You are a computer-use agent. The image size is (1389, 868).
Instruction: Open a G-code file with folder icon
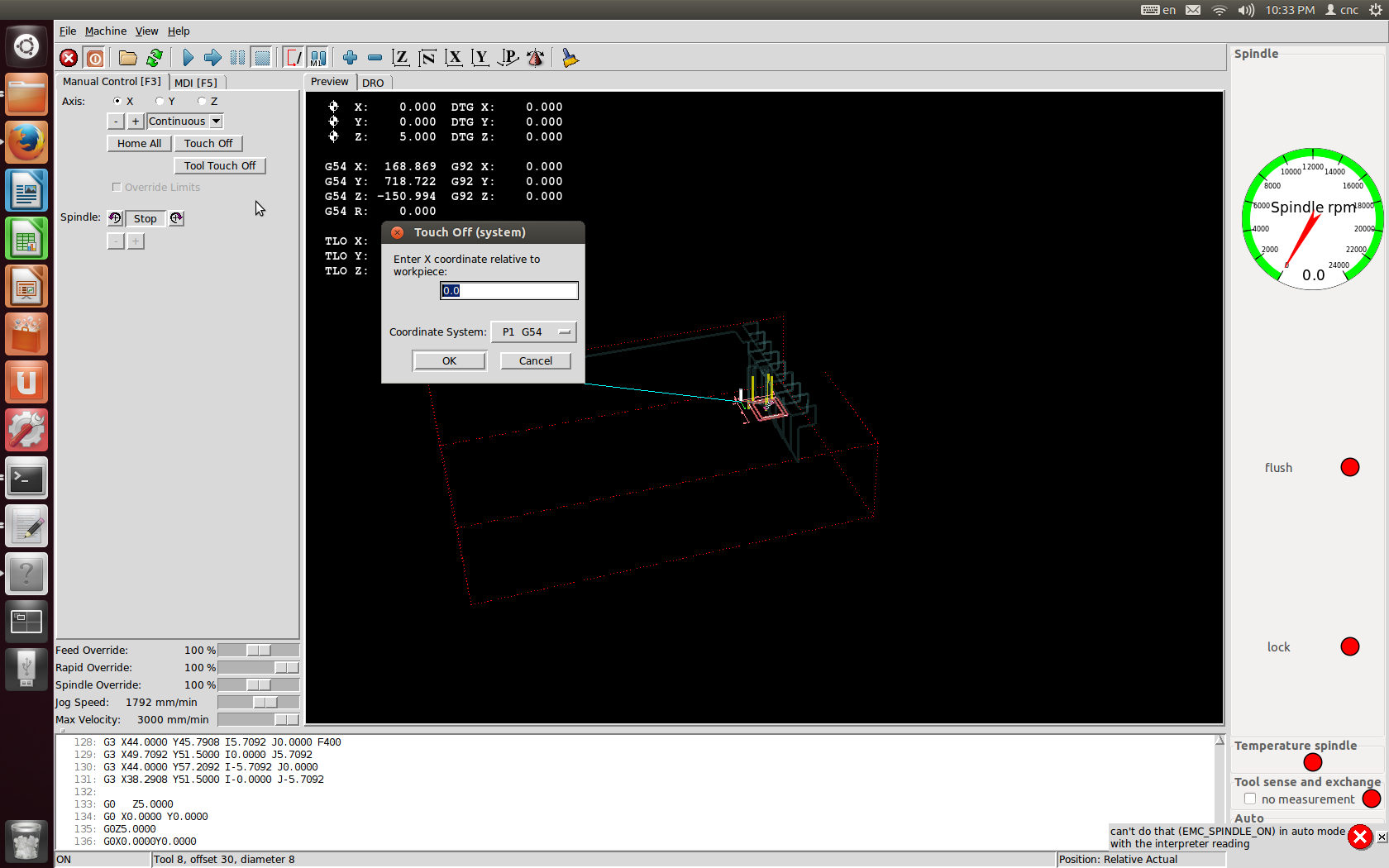[127, 58]
